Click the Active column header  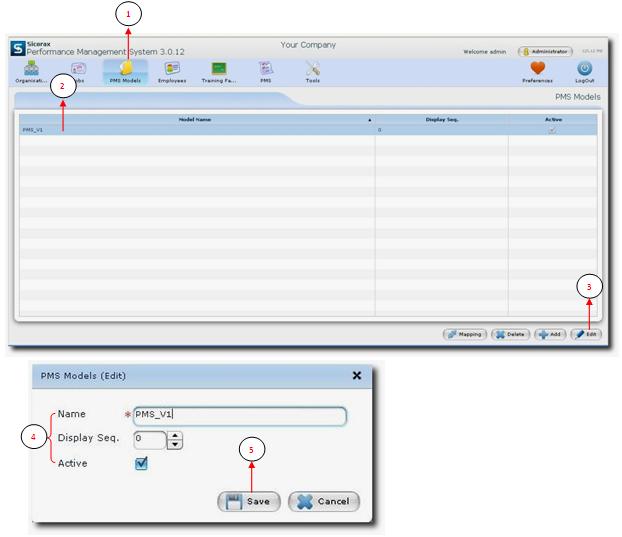(552, 119)
